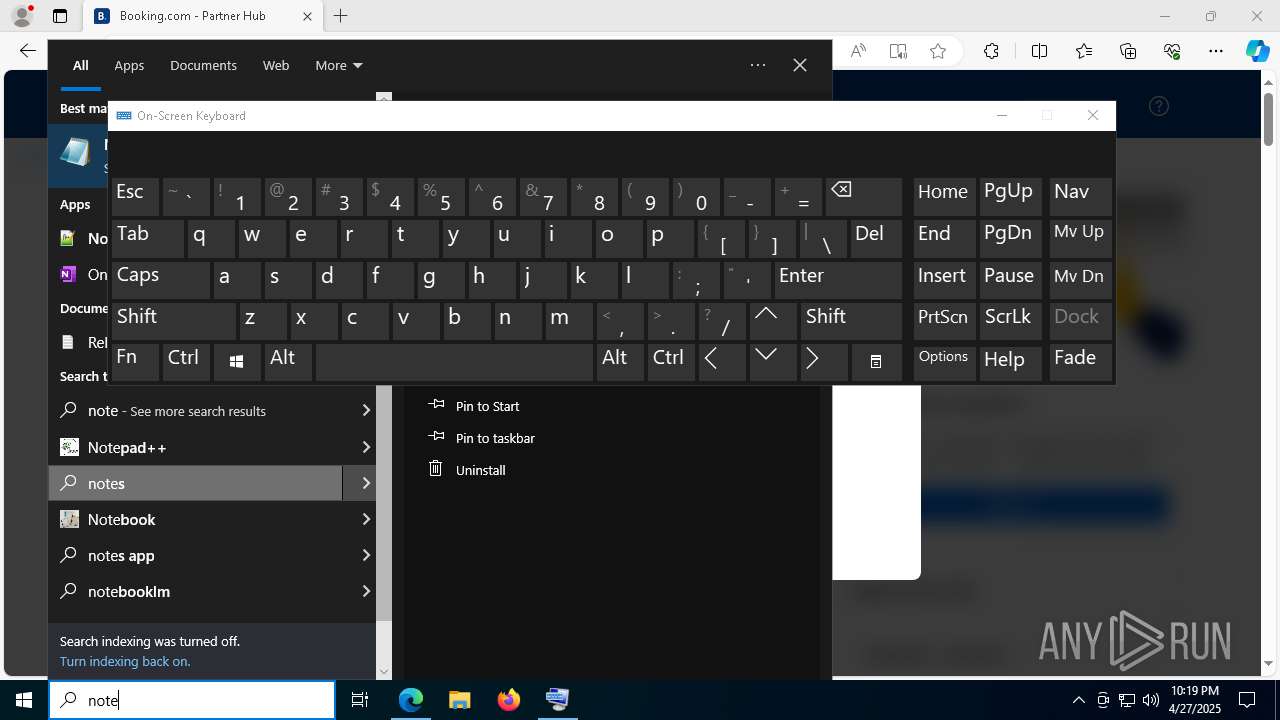Click the context menu key on the keyboard
This screenshot has height=720, width=1280.
coord(876,362)
